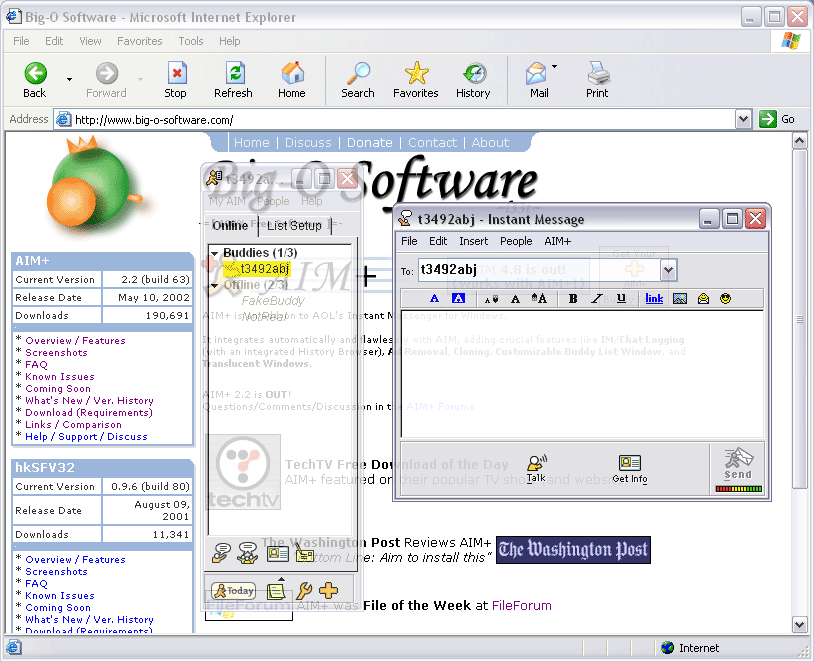Open the View menu in Internet Explorer

(90, 41)
